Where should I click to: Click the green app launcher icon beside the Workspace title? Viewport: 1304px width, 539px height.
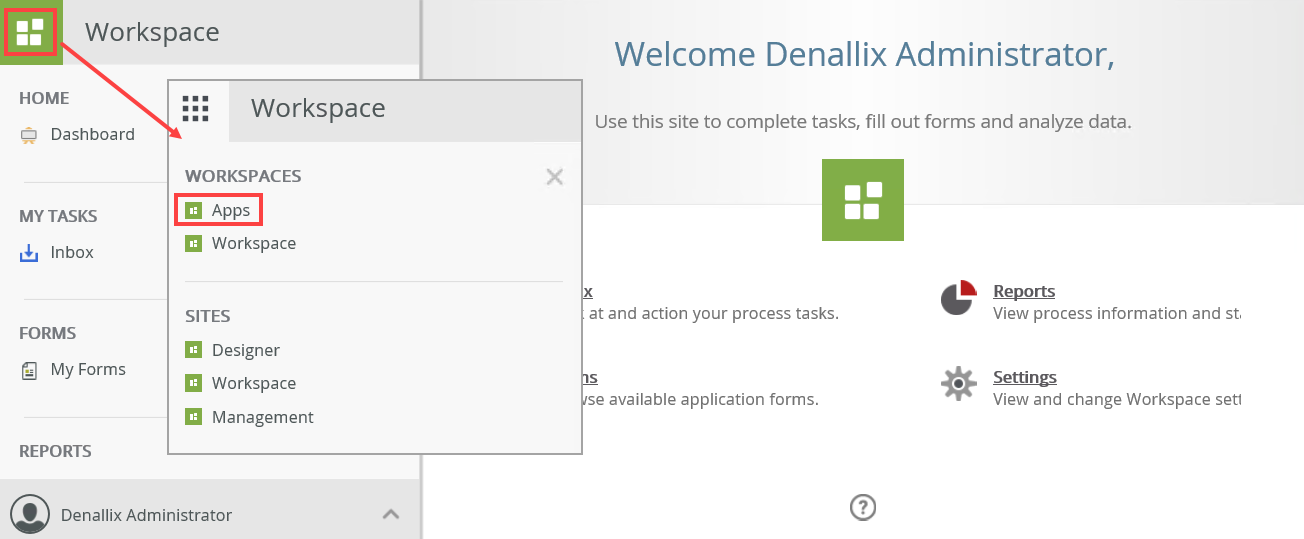click(30, 32)
